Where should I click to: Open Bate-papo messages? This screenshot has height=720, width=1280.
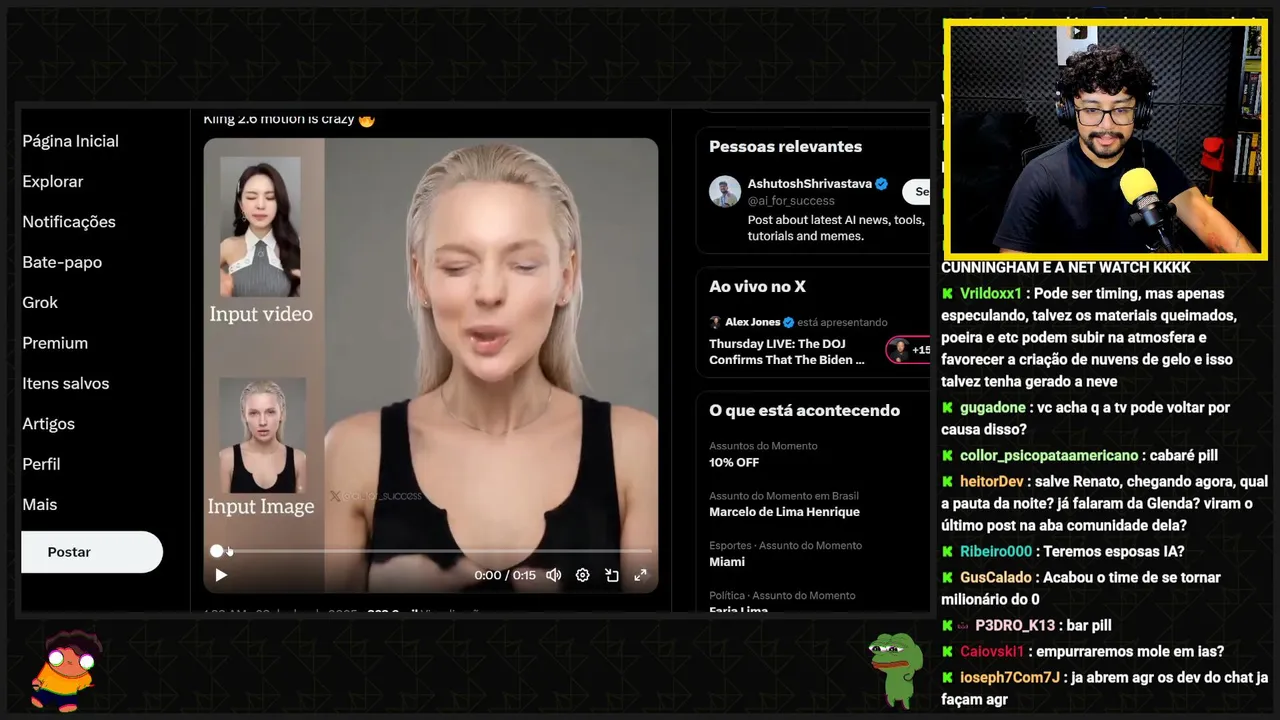pyautogui.click(x=62, y=262)
